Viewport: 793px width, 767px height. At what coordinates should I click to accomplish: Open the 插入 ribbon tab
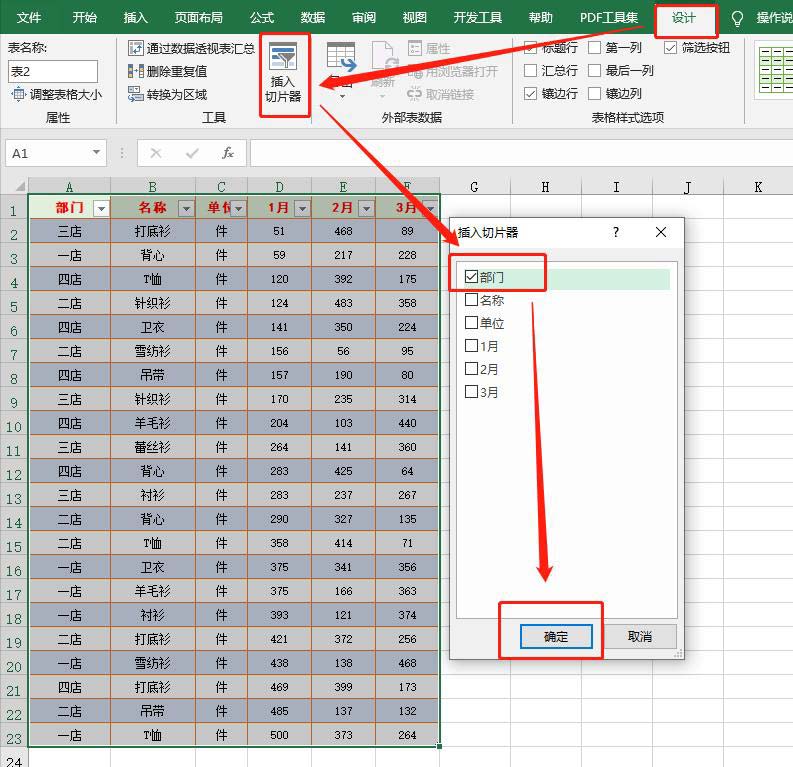136,18
